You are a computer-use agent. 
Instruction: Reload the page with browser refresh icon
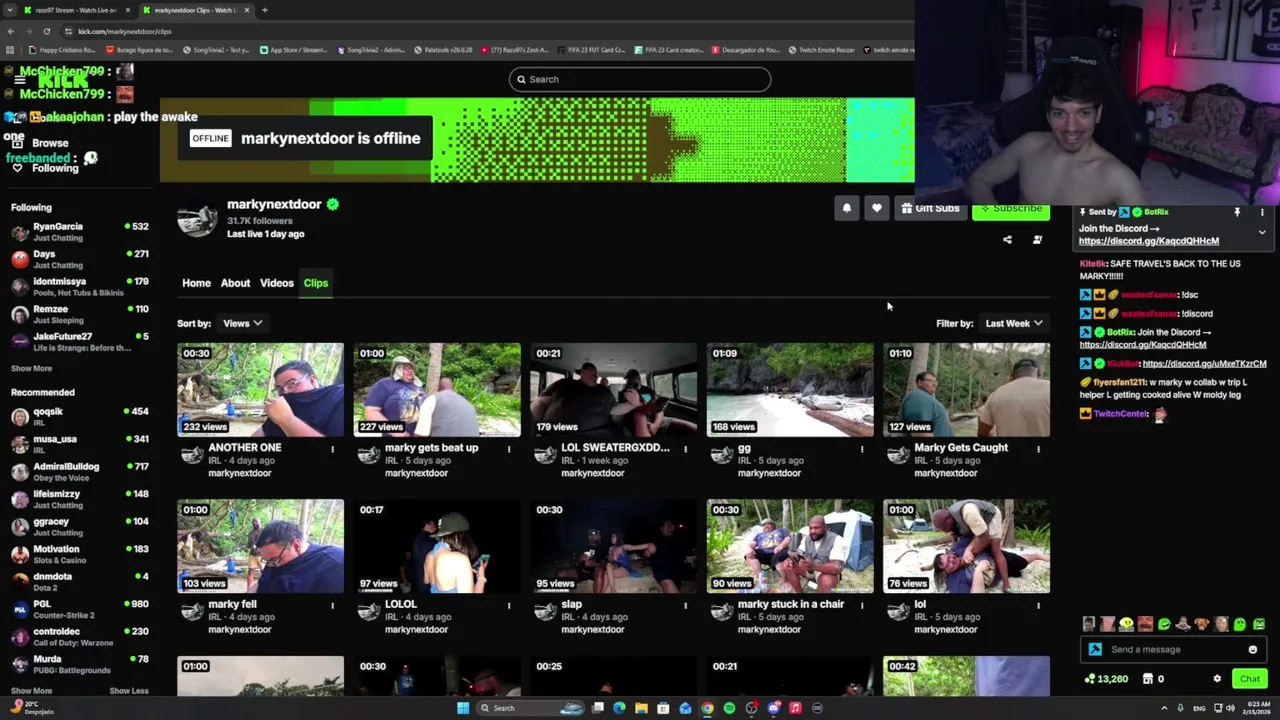(46, 31)
